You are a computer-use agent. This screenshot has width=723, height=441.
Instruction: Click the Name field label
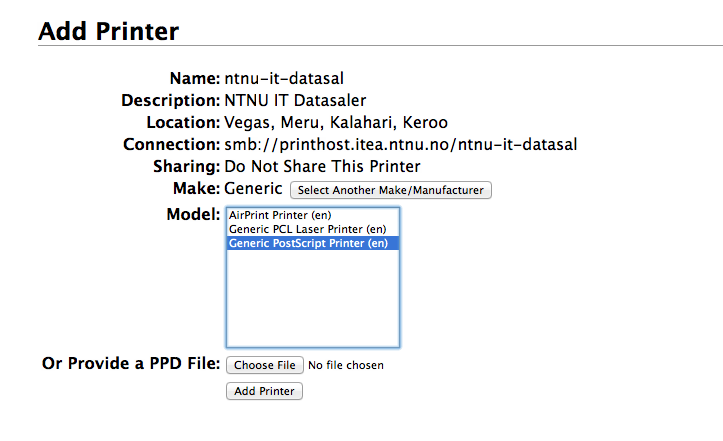[195, 78]
